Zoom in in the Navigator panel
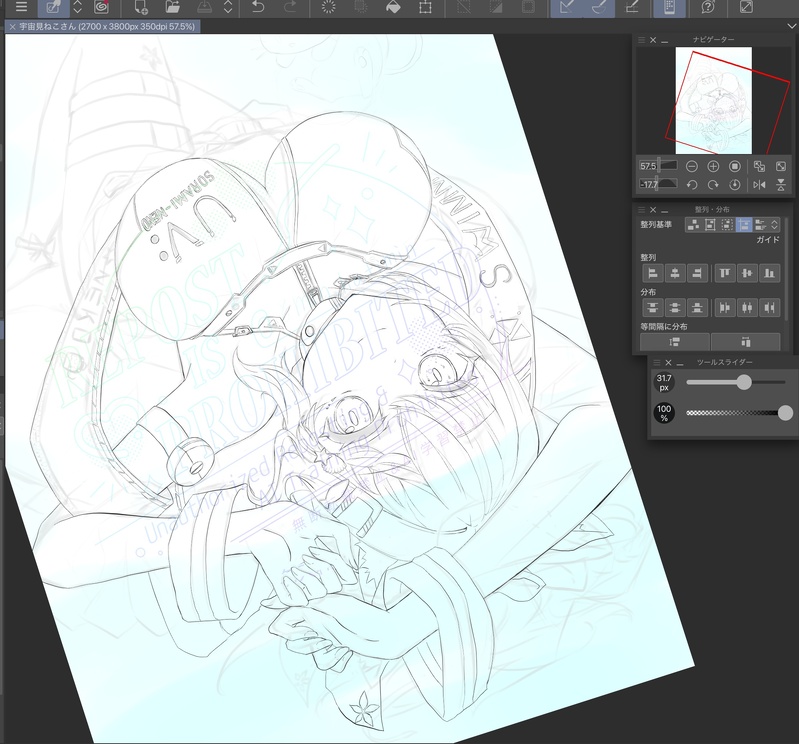The height and width of the screenshot is (744, 799). click(x=713, y=167)
